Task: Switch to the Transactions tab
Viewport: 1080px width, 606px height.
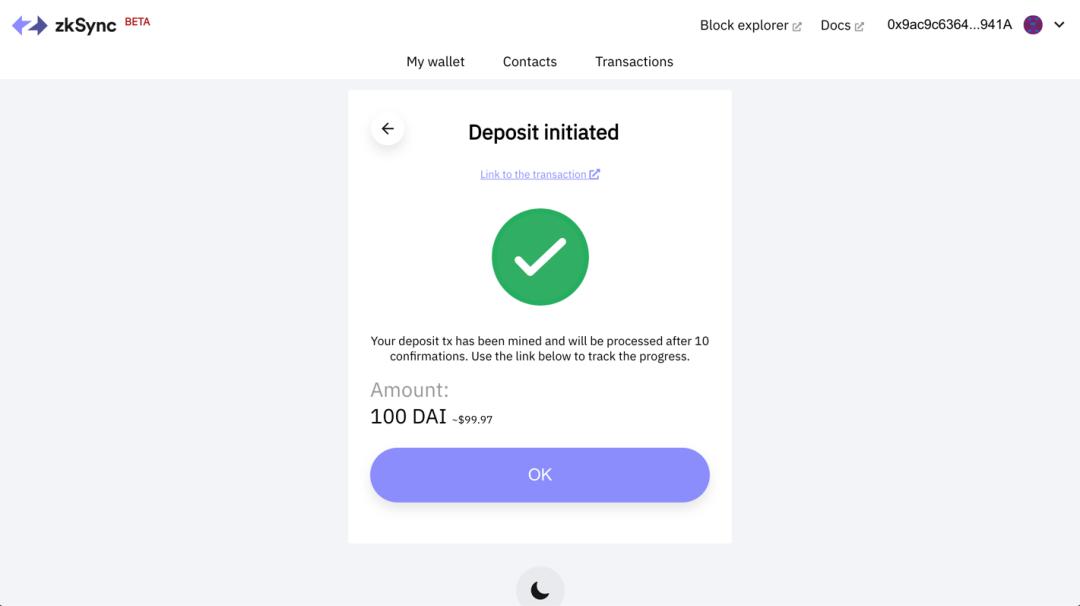Action: tap(634, 61)
